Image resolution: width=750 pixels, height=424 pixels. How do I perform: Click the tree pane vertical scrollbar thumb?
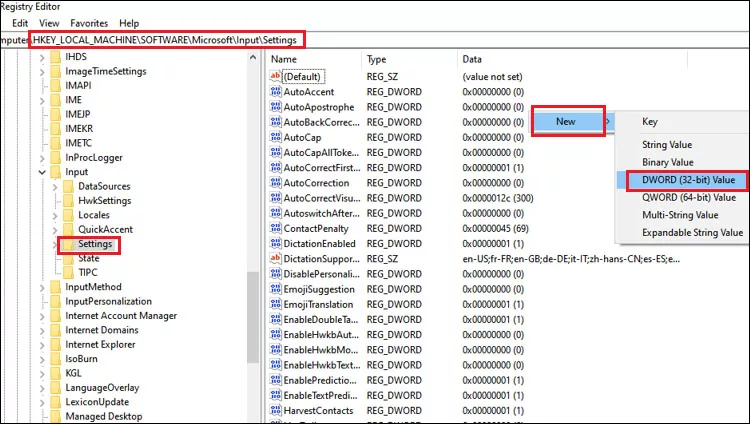tap(253, 317)
